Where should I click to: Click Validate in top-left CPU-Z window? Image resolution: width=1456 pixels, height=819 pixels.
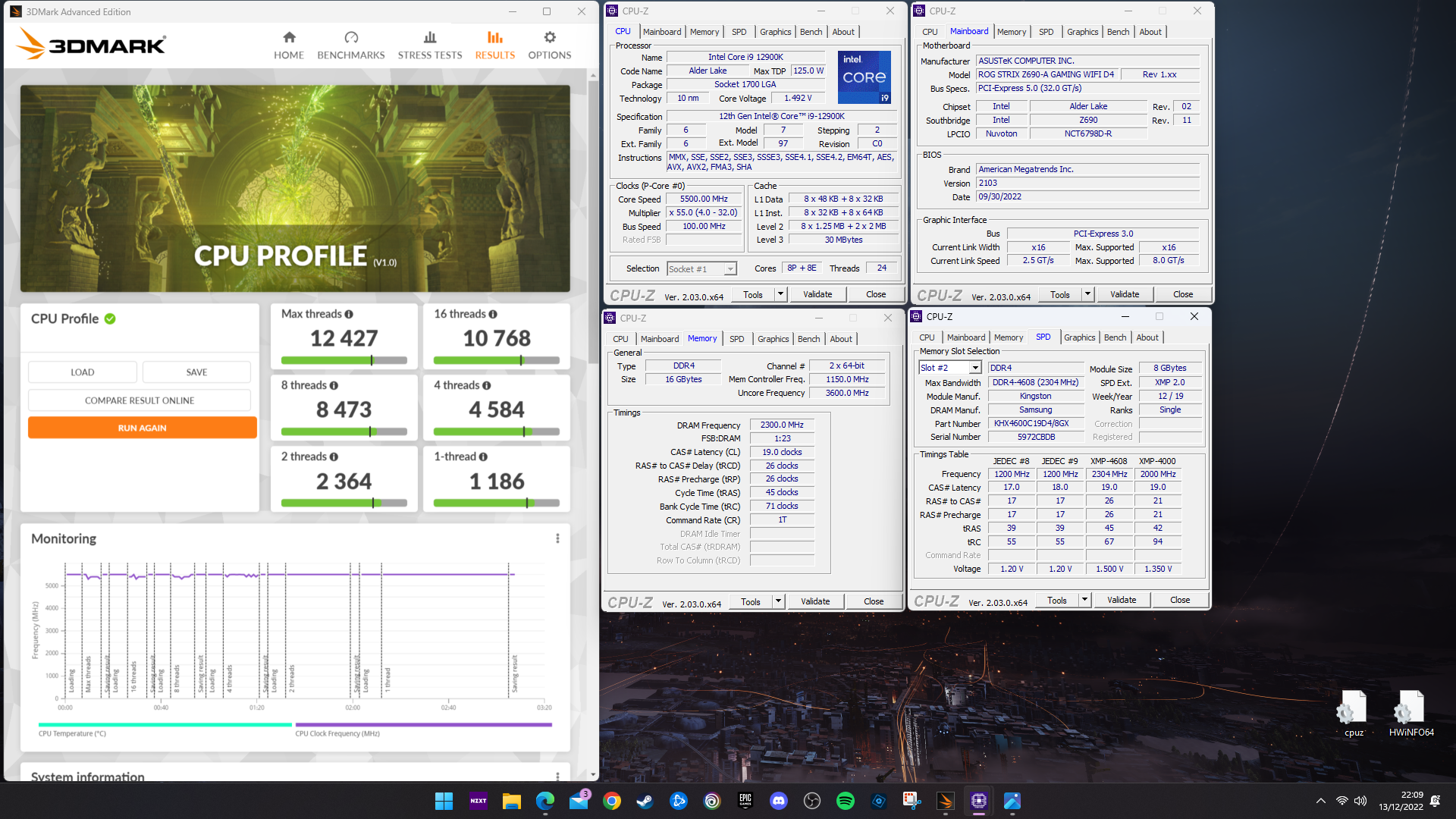[817, 294]
